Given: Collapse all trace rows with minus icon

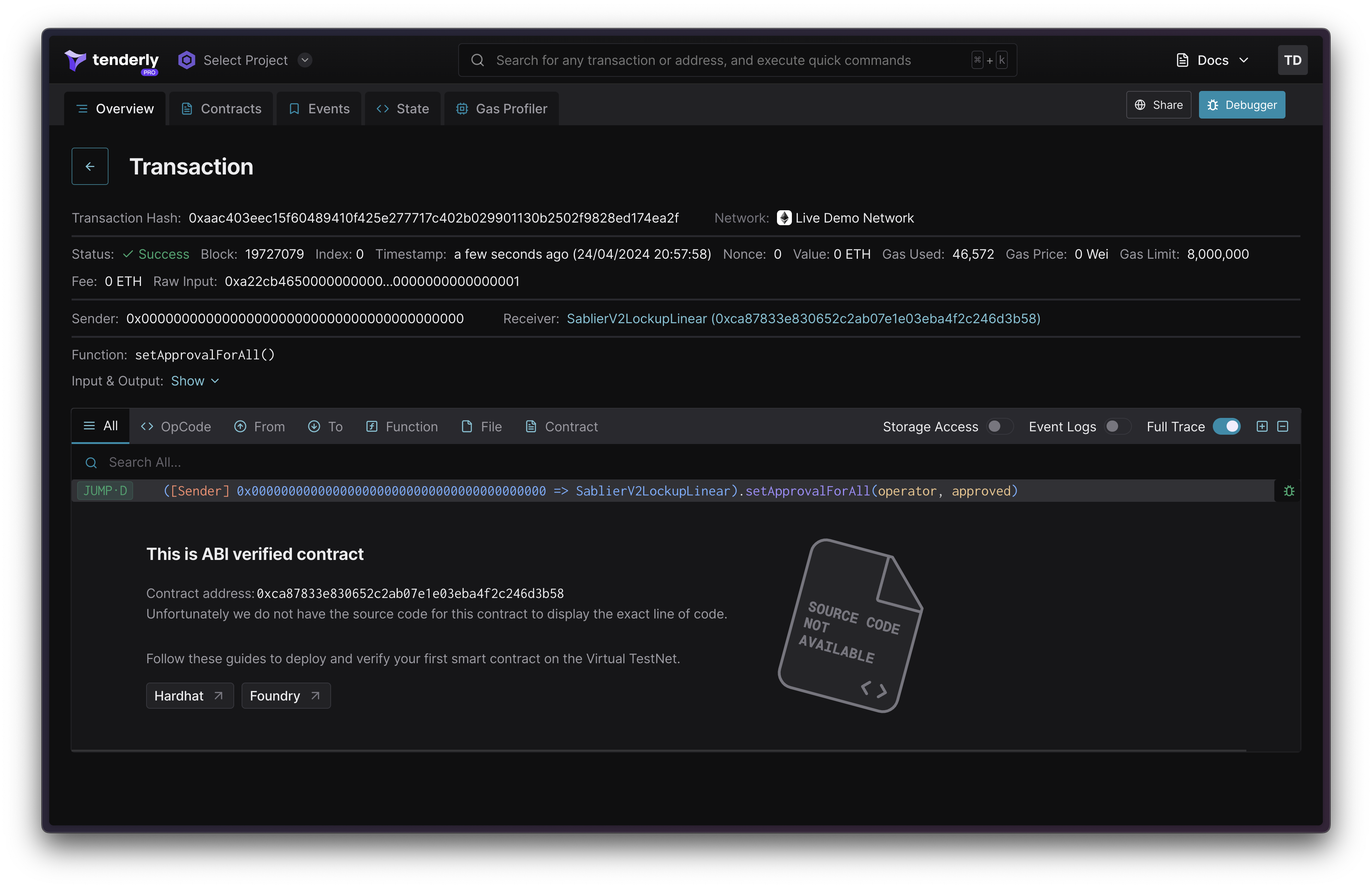Looking at the screenshot, I should [1283, 426].
